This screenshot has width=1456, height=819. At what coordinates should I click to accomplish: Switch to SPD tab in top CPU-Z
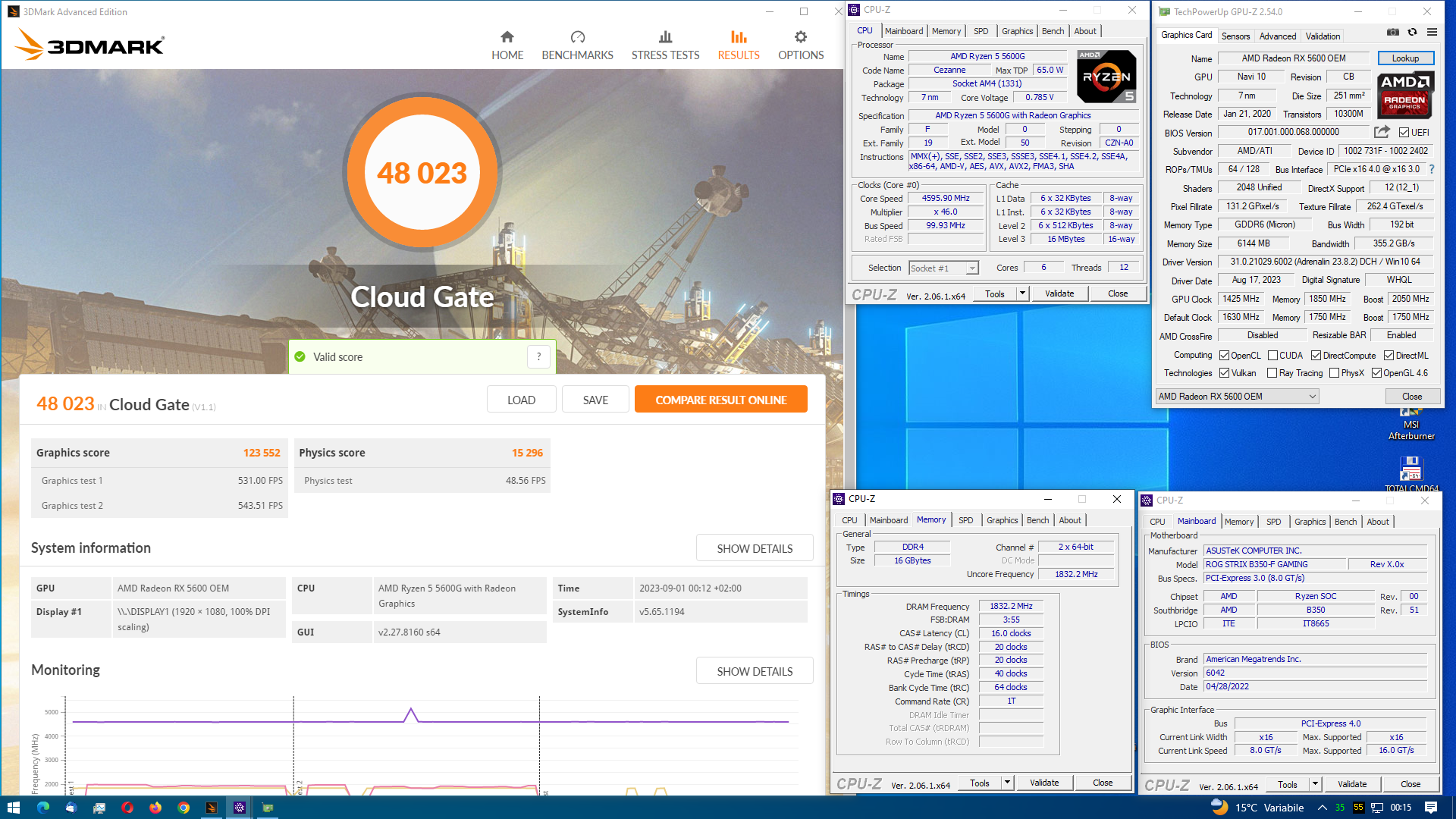(981, 31)
